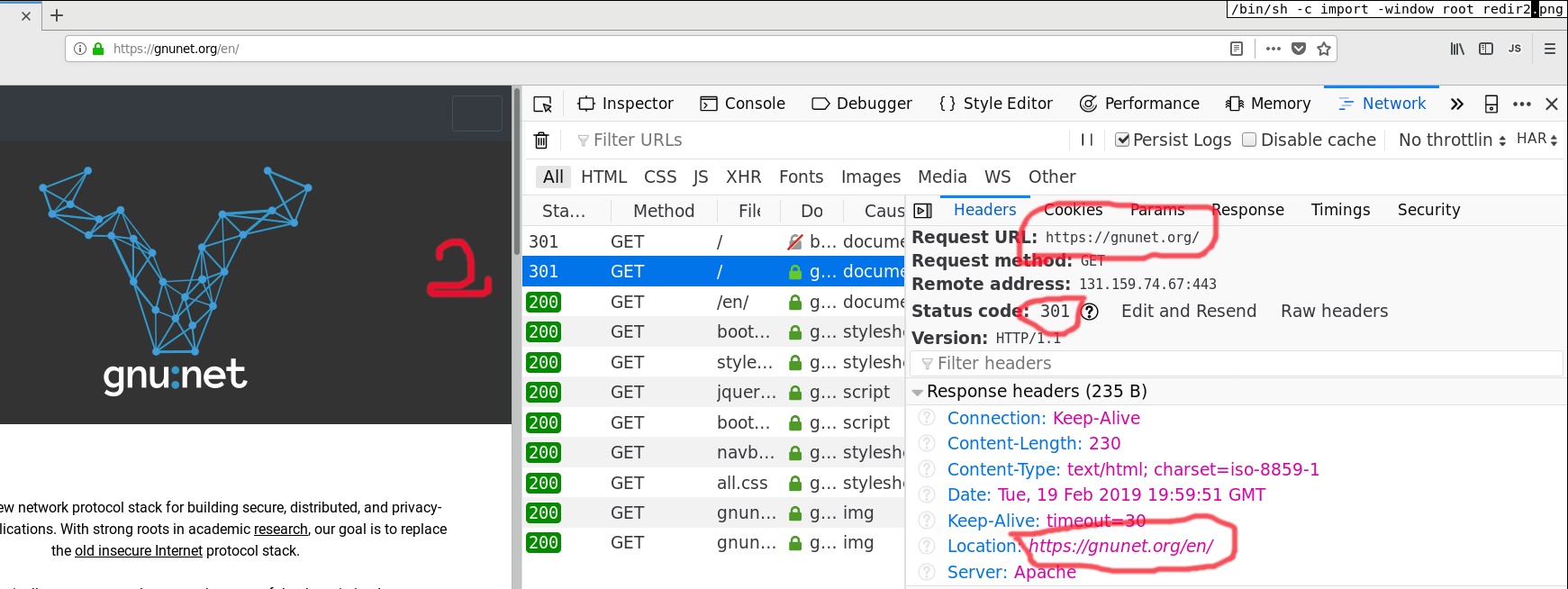
Task: Pause recording network requests
Action: coord(1087,140)
